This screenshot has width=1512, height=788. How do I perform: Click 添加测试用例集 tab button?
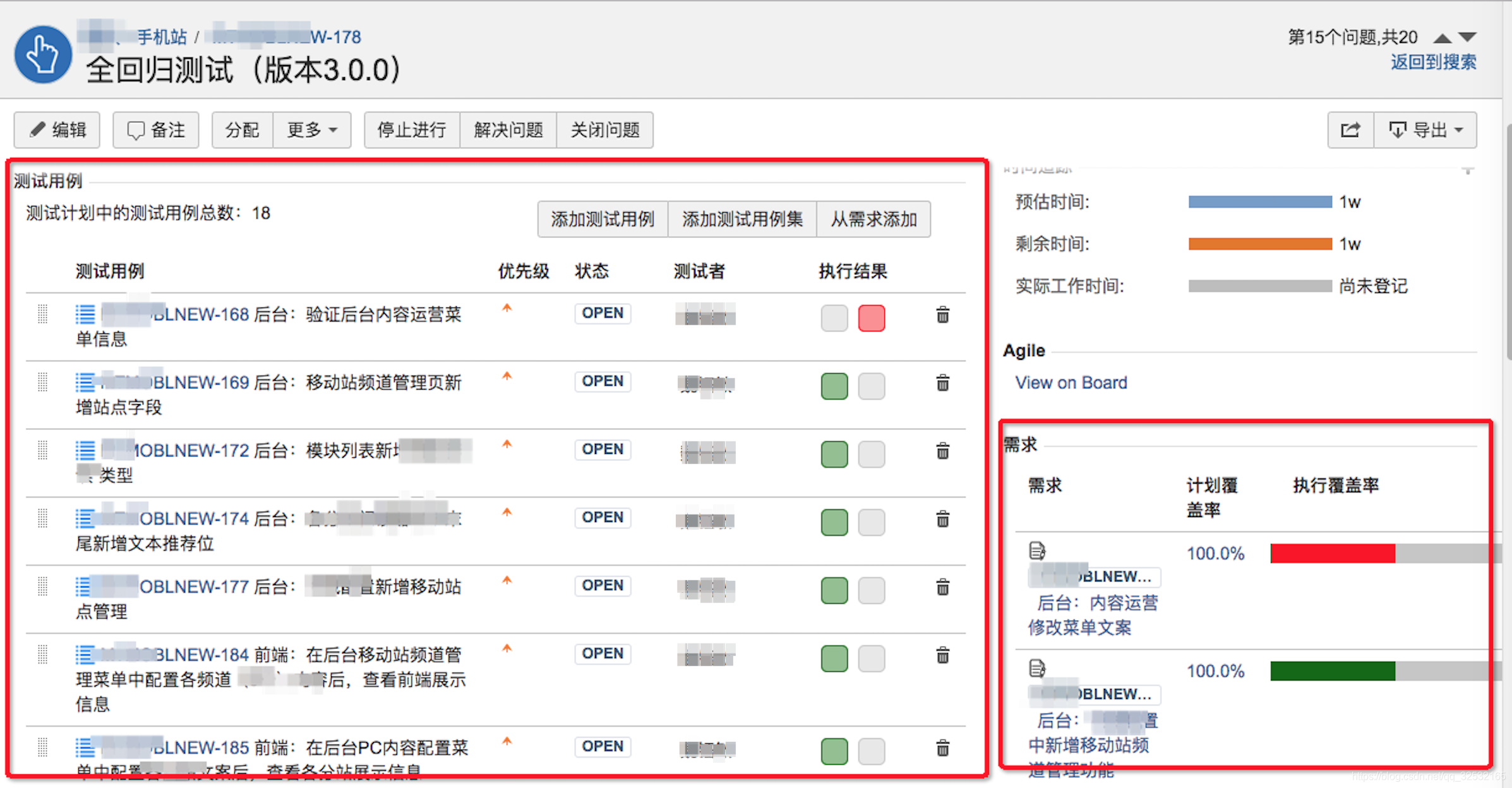[x=741, y=220]
